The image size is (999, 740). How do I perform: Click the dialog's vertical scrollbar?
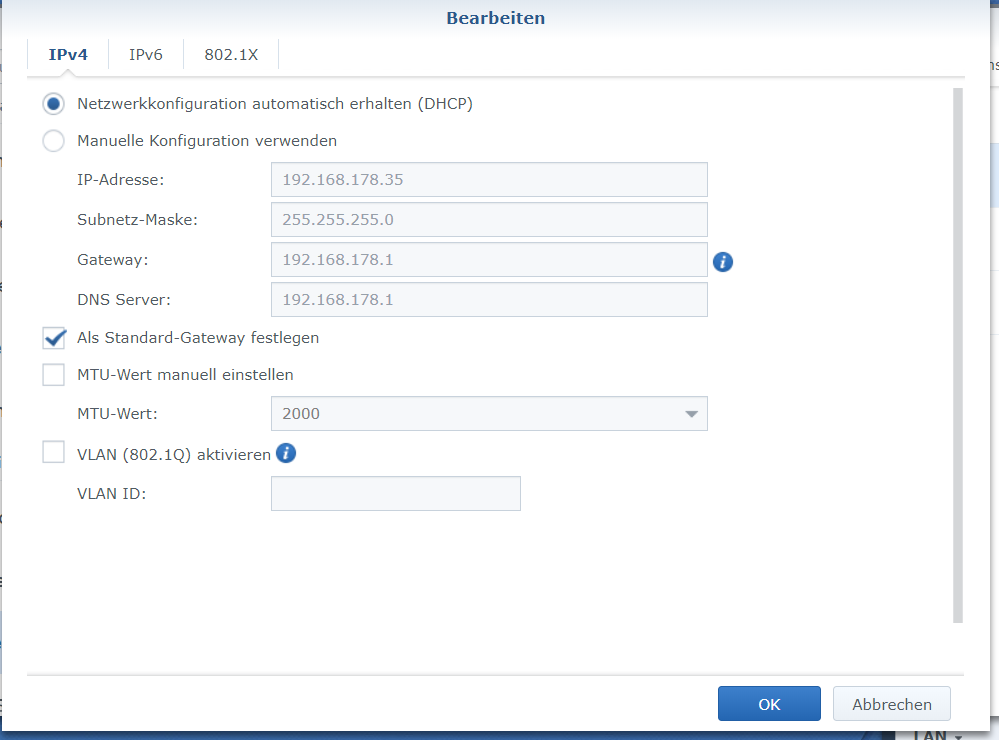tap(958, 355)
